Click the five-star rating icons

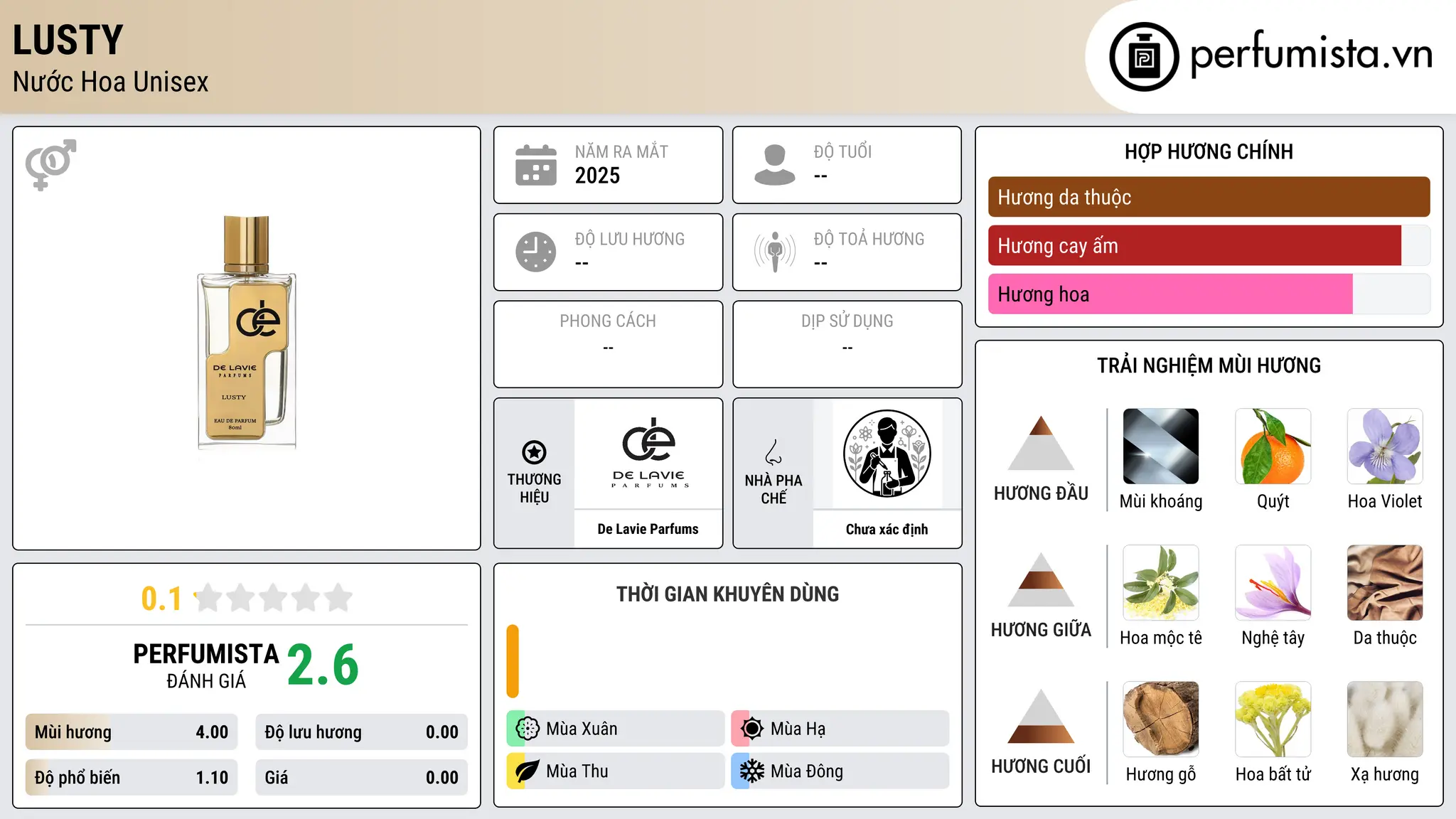[x=273, y=598]
